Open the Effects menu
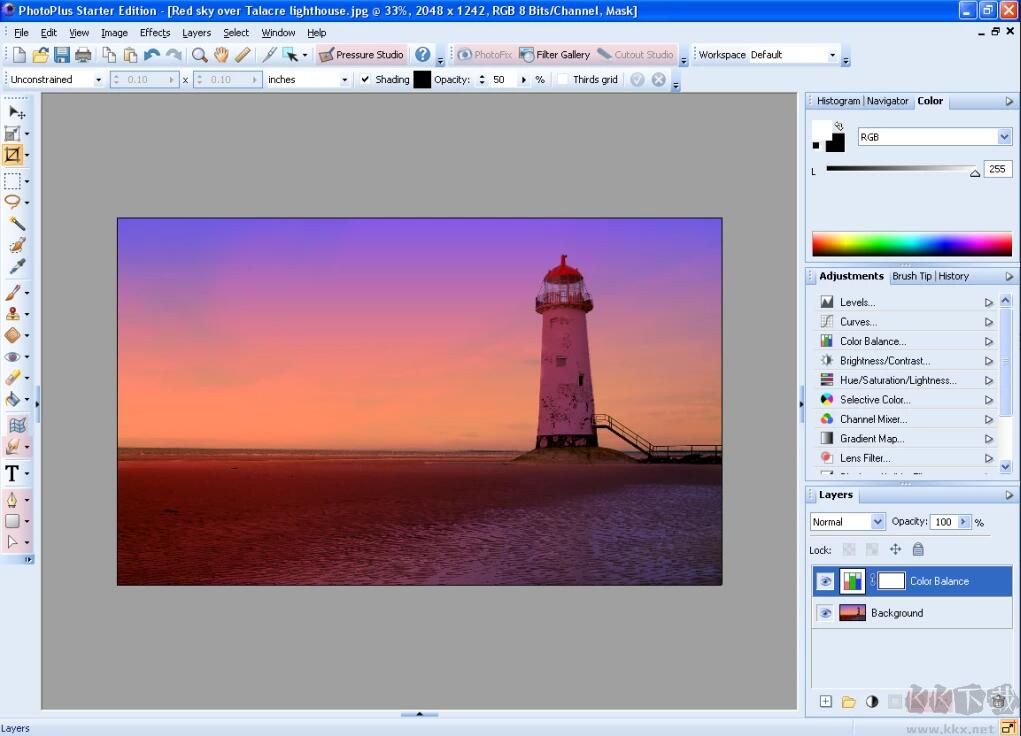The height and width of the screenshot is (736, 1021). (155, 33)
